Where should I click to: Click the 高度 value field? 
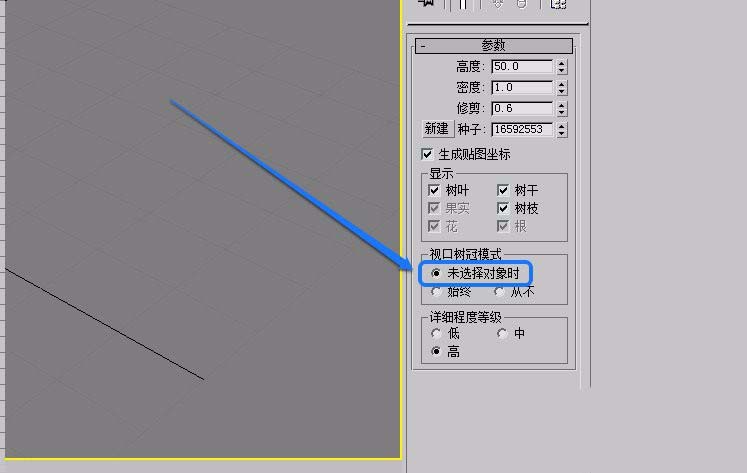[522, 66]
